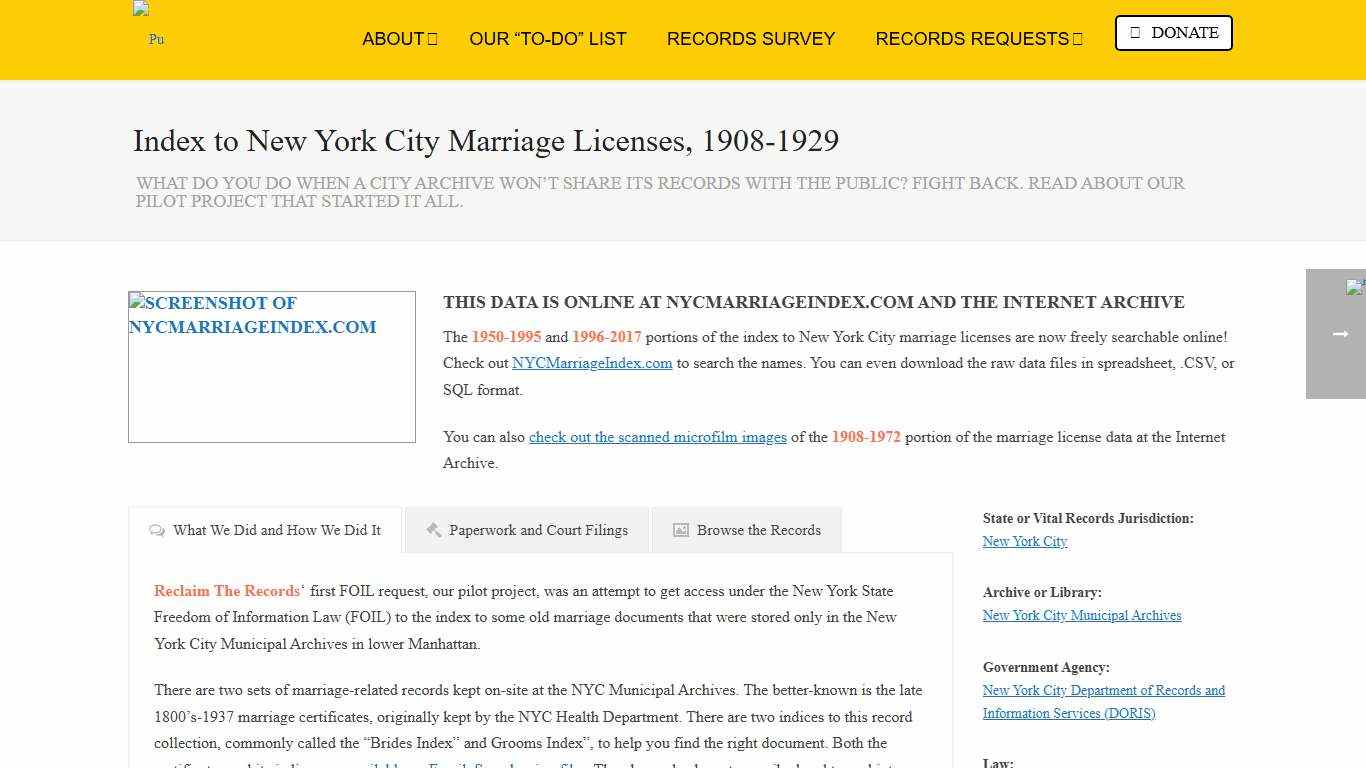Click the speech bubble icon on first tab
The height and width of the screenshot is (768, 1366).
click(157, 531)
